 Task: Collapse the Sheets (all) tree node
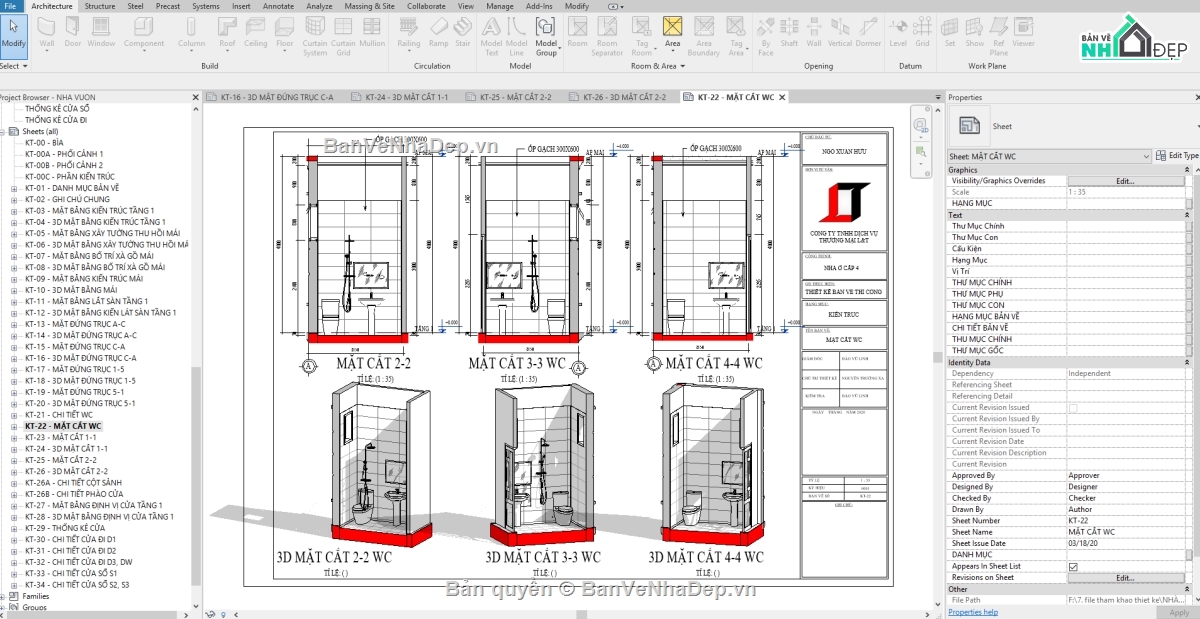(x=3, y=131)
